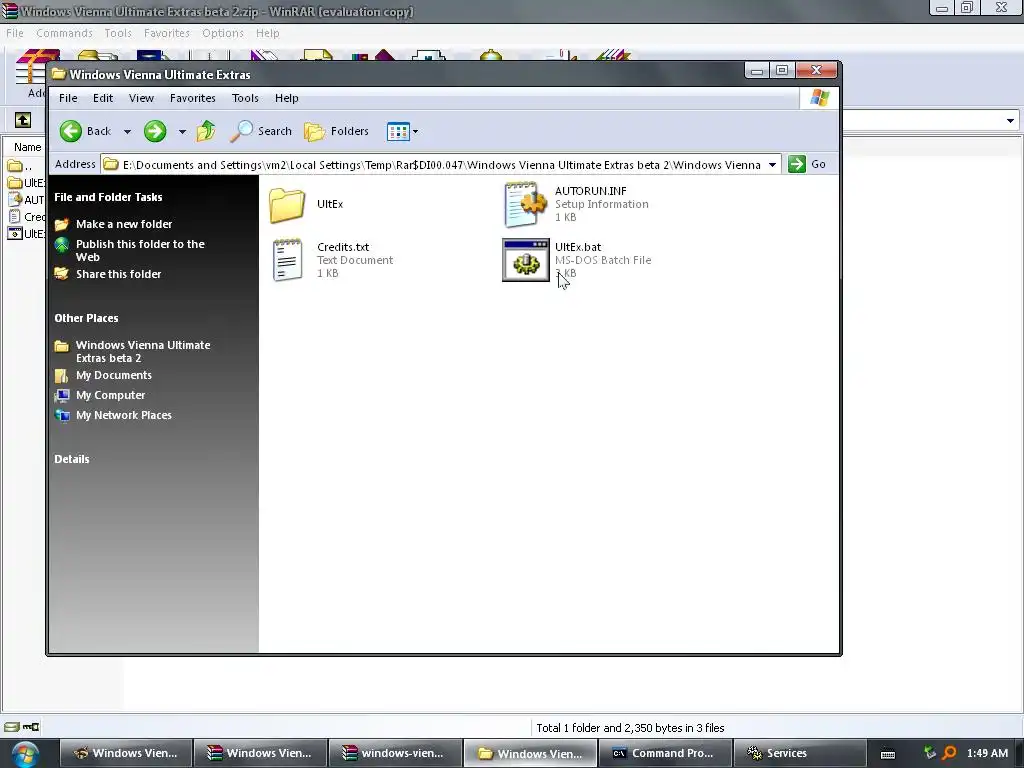This screenshot has width=1024, height=768.
Task: Click WinRAR's up-one-level arrow icon
Action: 23,120
